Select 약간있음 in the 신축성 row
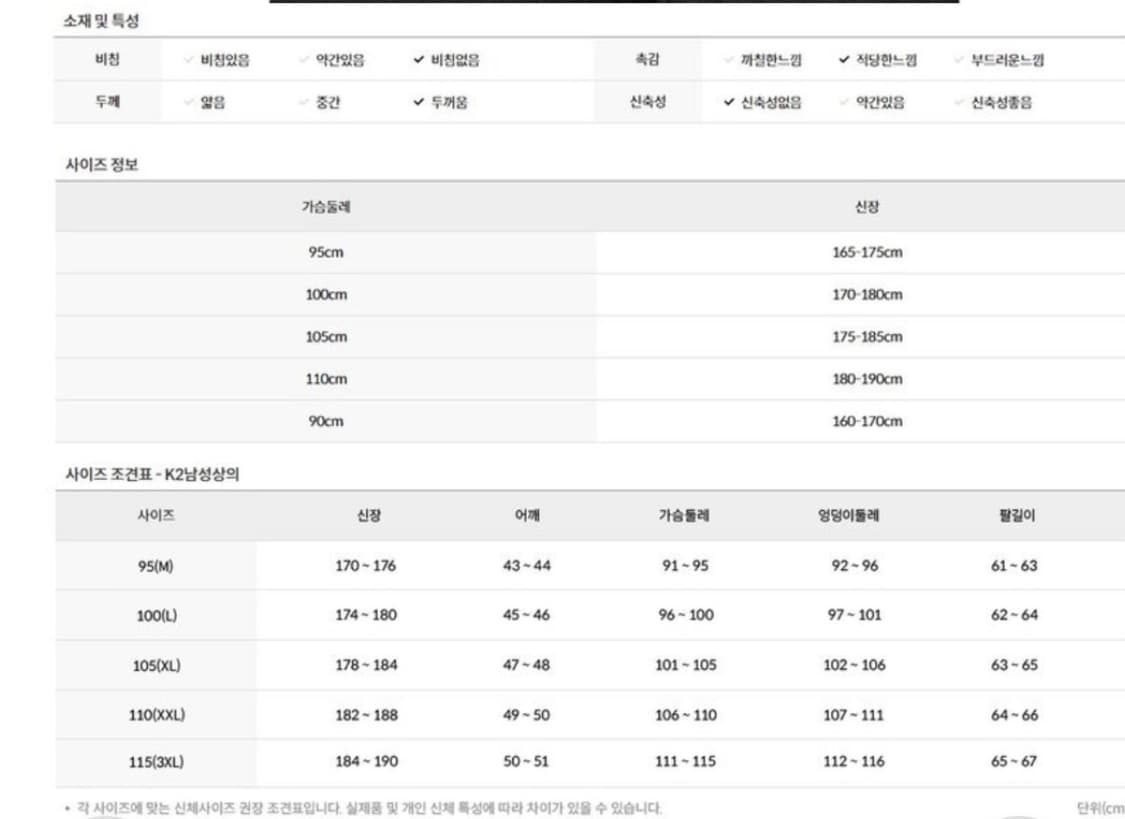1125x819 pixels. [x=873, y=102]
